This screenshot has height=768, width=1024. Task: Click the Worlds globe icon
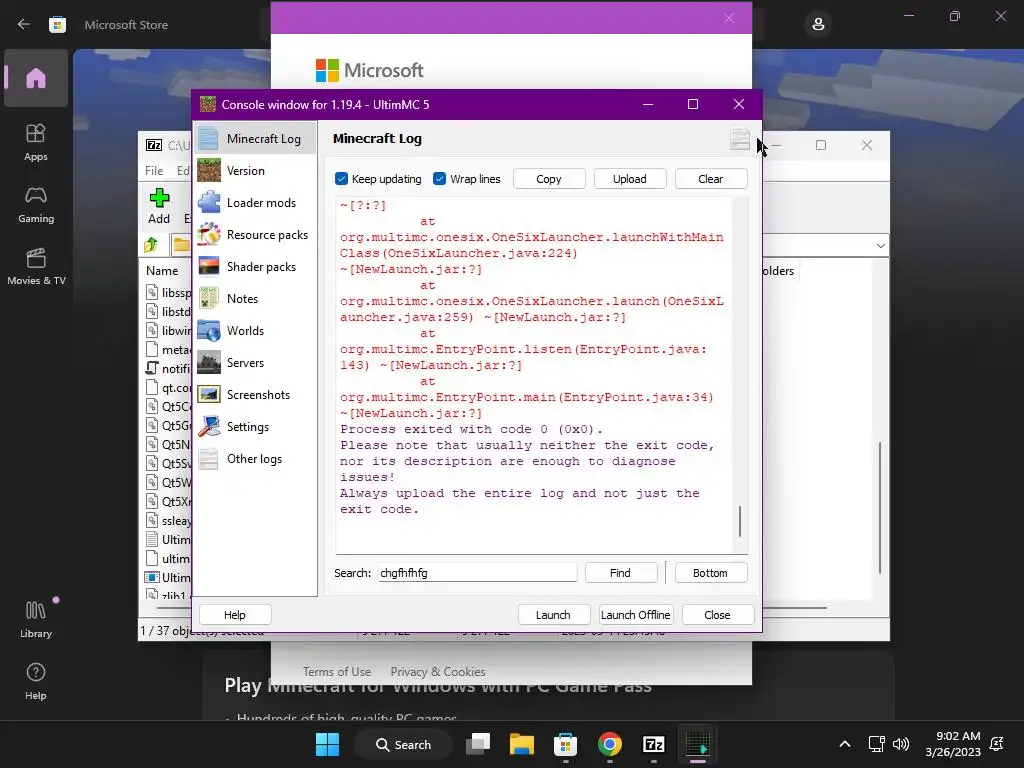coord(209,330)
